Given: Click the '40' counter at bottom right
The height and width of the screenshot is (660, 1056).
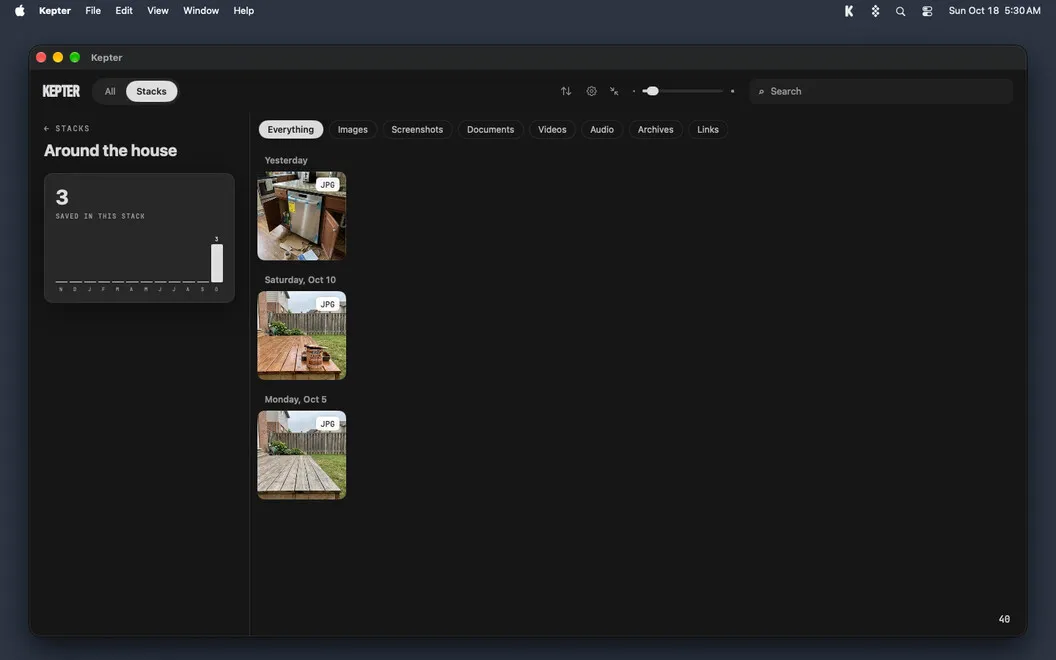Looking at the screenshot, I should [x=1004, y=619].
